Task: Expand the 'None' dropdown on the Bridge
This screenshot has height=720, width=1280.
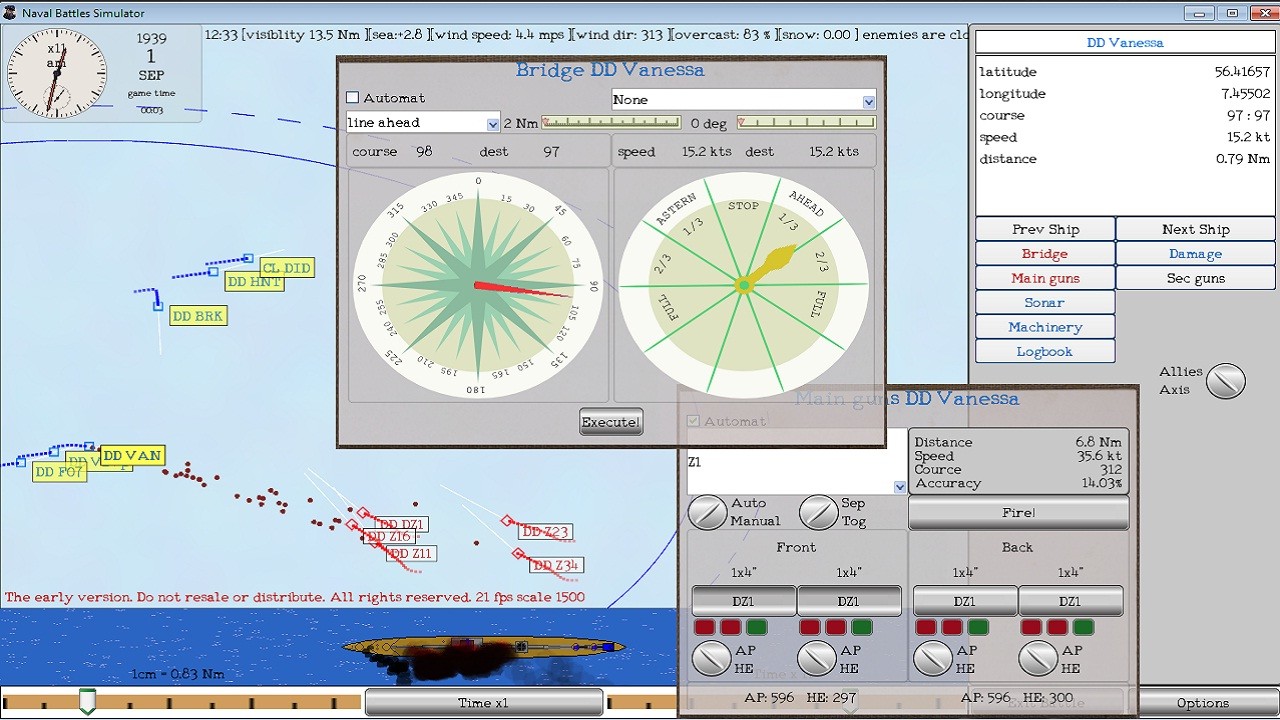Action: (x=868, y=100)
